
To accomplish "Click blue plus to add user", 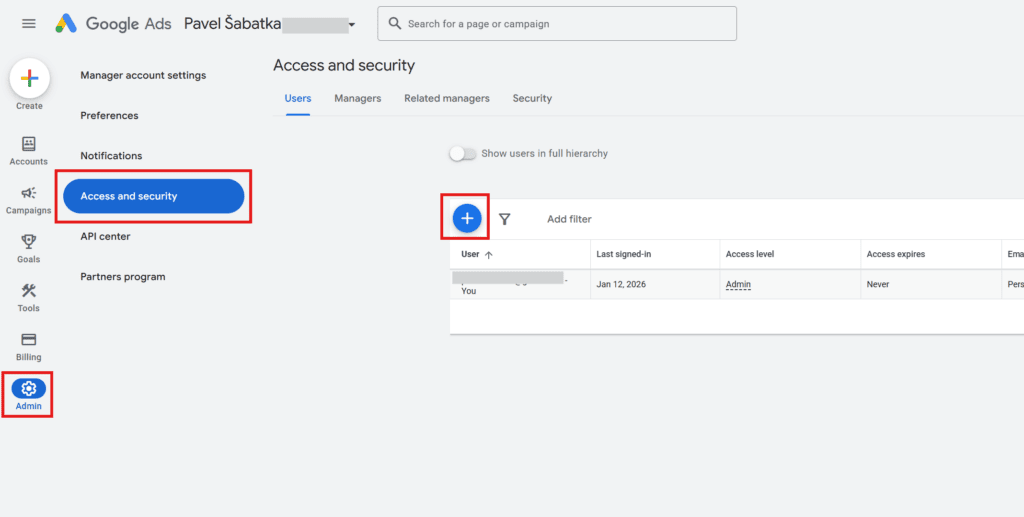I will pos(467,218).
